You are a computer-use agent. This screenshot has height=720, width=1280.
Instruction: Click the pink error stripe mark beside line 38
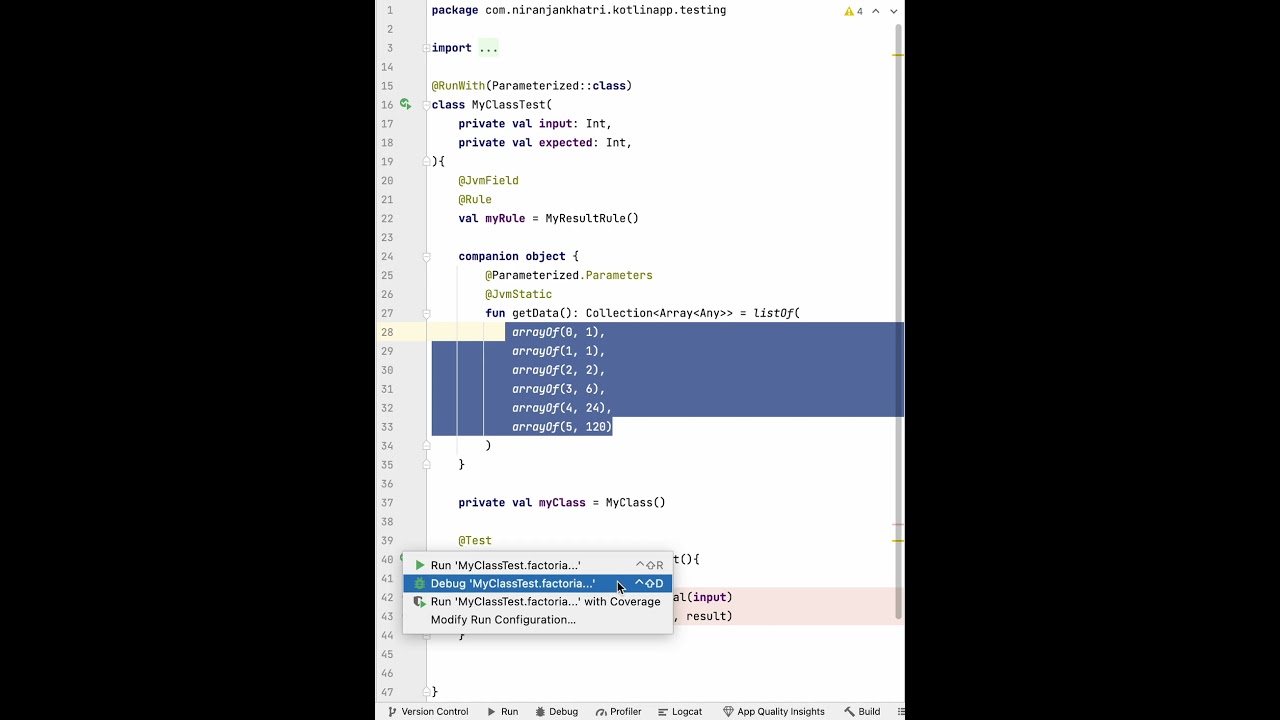pos(898,524)
